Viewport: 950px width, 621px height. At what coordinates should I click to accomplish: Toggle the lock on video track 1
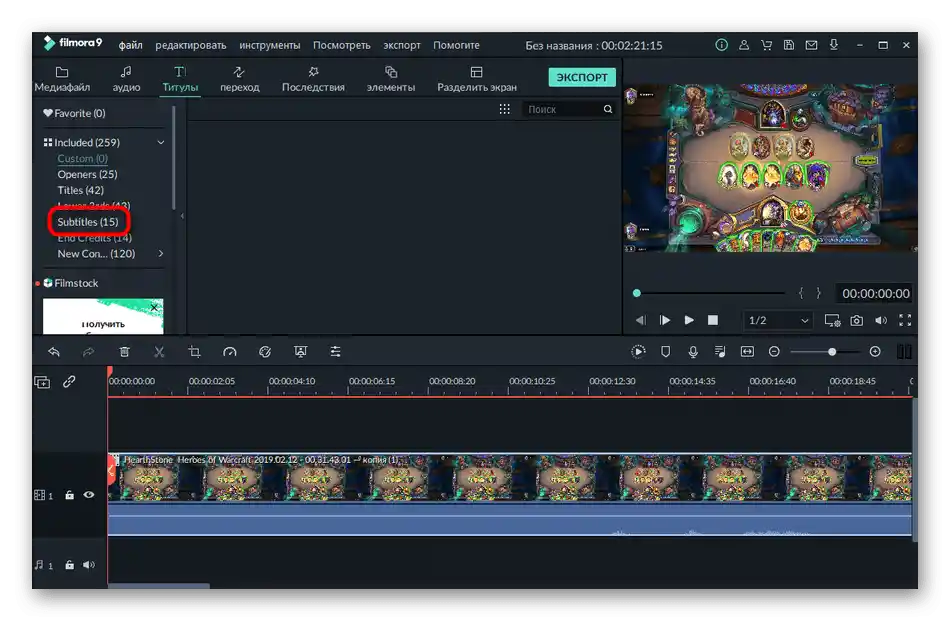69,495
